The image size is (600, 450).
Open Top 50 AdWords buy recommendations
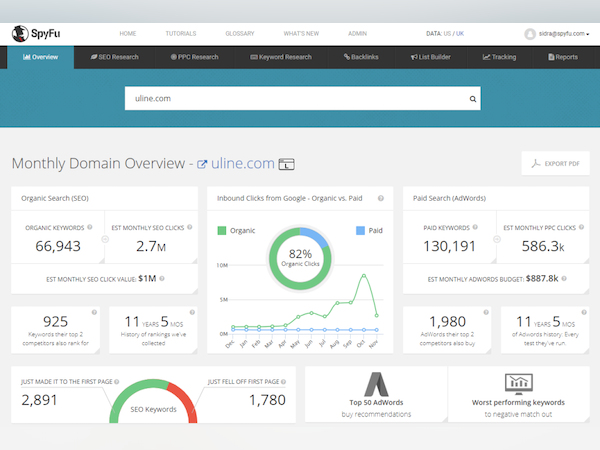(x=376, y=394)
